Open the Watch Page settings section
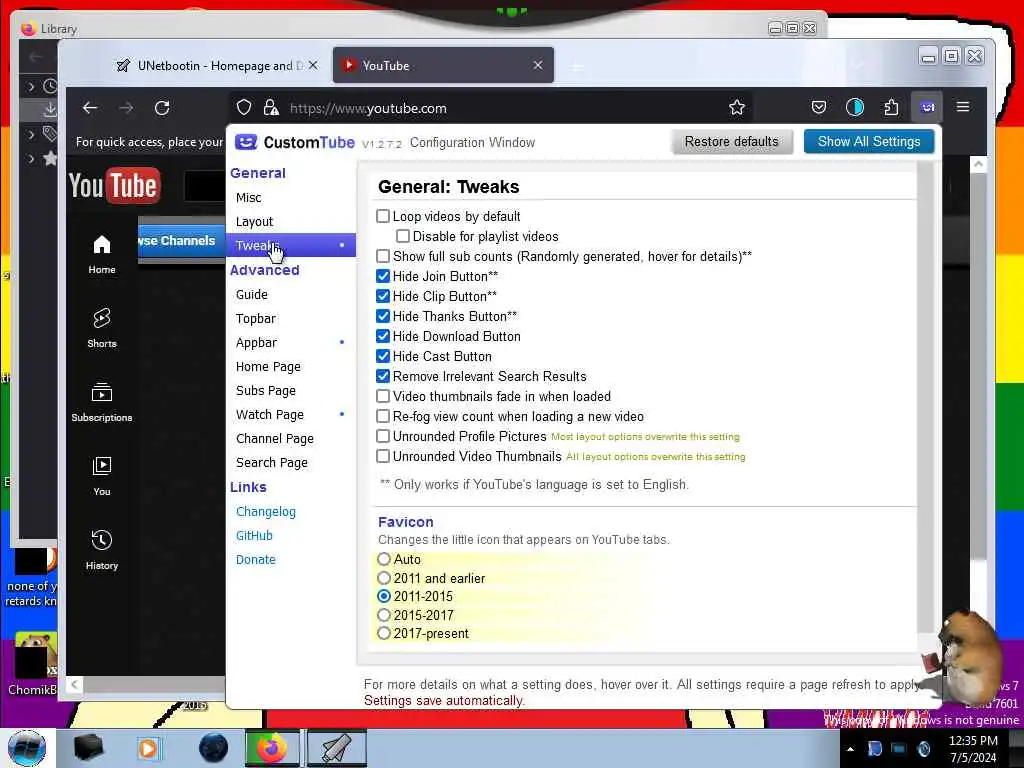This screenshot has height=768, width=1024. [x=291, y=415]
